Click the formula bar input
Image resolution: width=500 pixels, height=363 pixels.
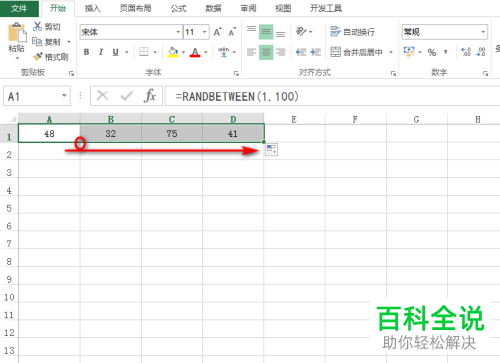coord(333,96)
